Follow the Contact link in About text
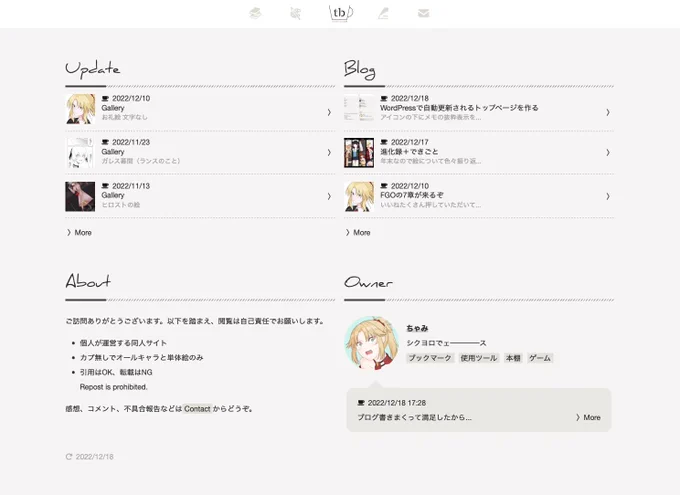The width and height of the screenshot is (680, 495). (197, 409)
